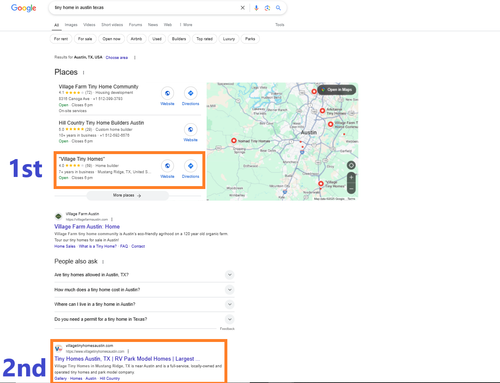The height and width of the screenshot is (383, 500).
Task: Open the Hill Country Tiny Home Builders Austin listing
Action: coord(101,123)
